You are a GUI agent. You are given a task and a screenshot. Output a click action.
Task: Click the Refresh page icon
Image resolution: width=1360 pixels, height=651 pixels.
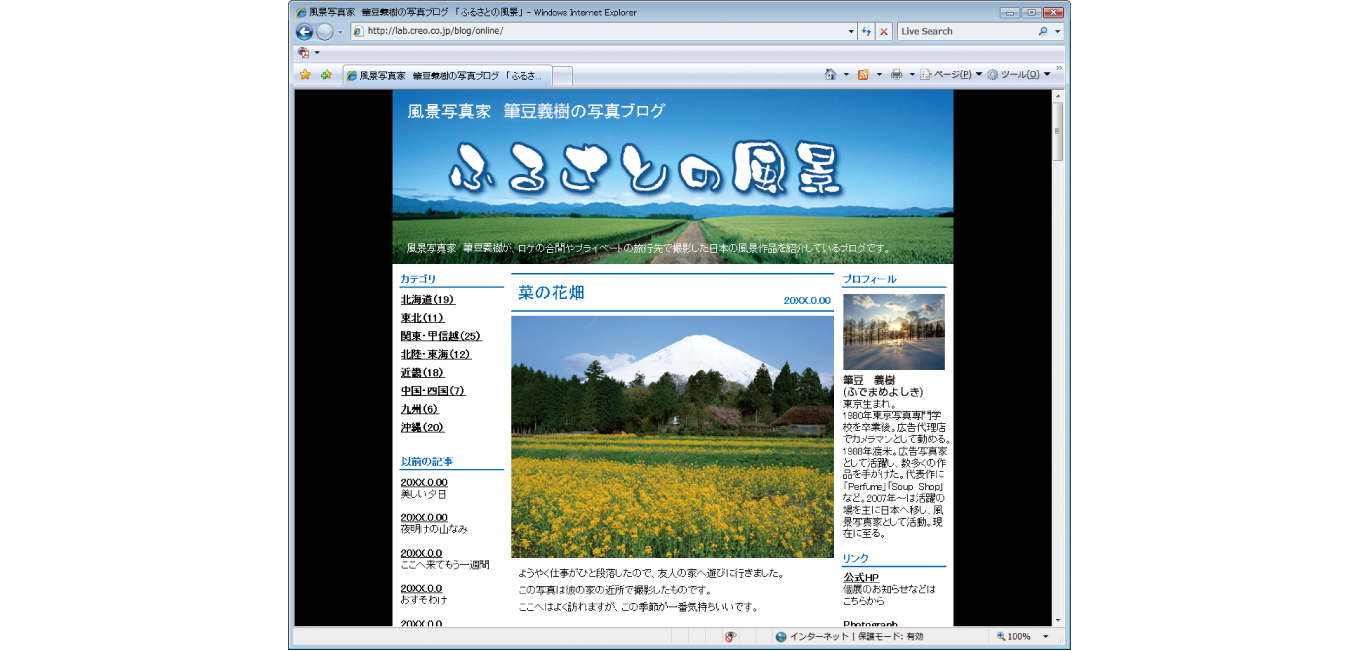(x=866, y=31)
